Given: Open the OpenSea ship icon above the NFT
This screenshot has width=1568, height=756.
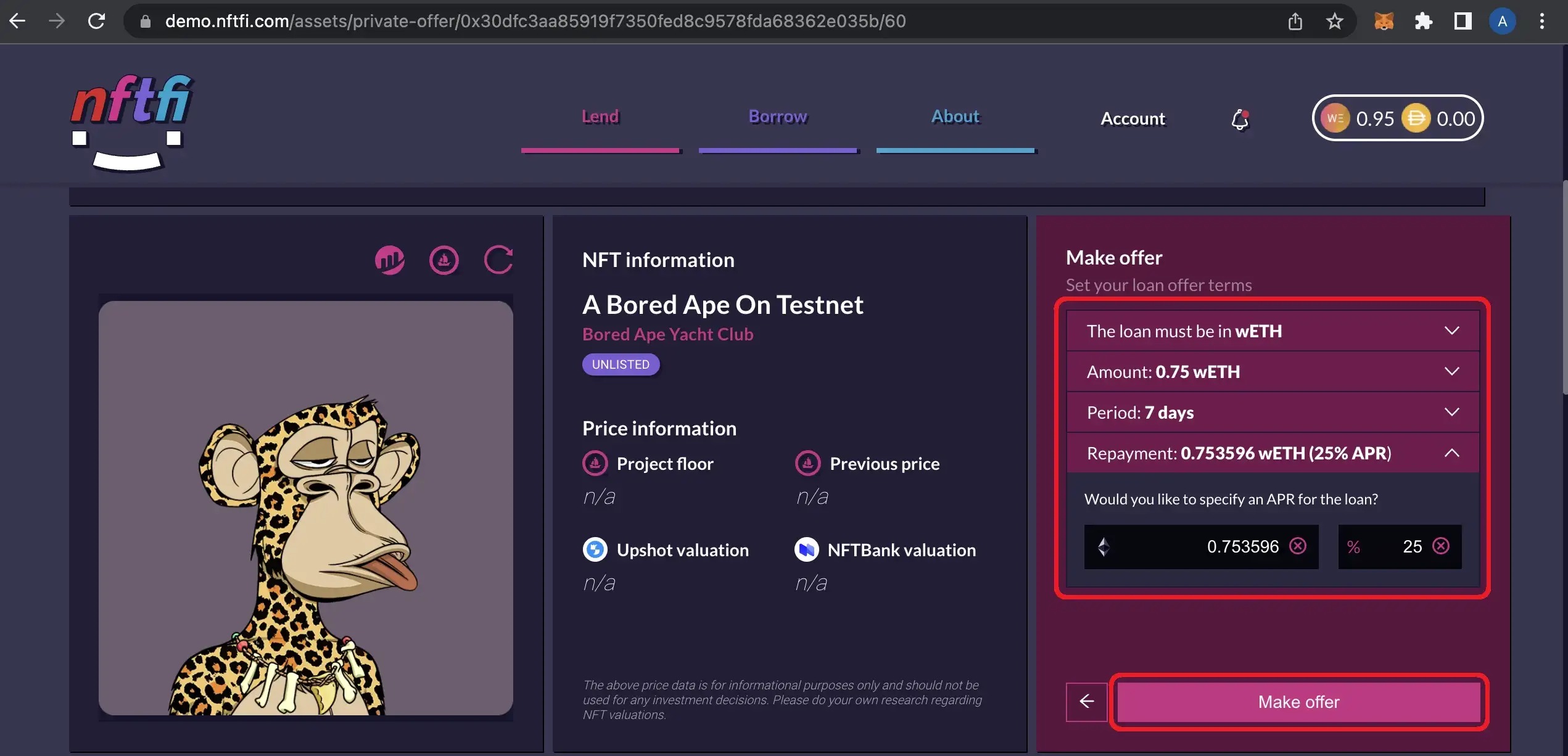Looking at the screenshot, I should click(444, 260).
